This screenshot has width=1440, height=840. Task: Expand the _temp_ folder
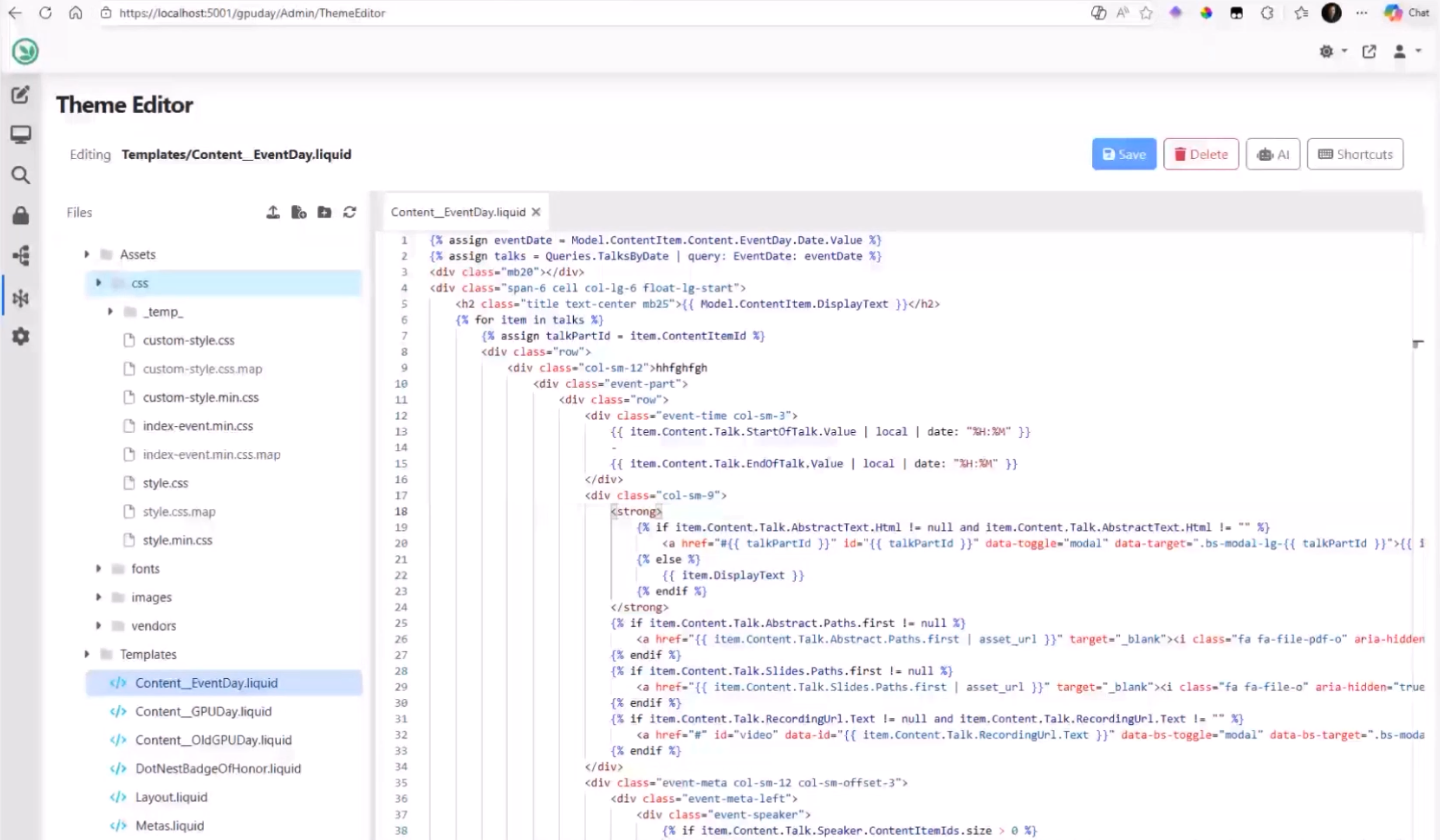[111, 312]
